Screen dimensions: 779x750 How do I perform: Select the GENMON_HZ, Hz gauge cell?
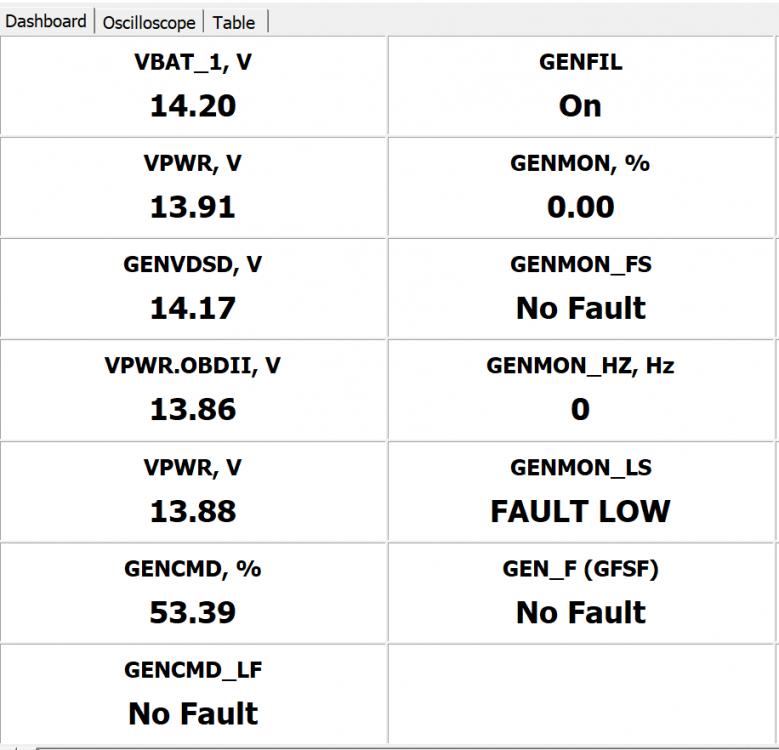pyautogui.click(x=581, y=390)
